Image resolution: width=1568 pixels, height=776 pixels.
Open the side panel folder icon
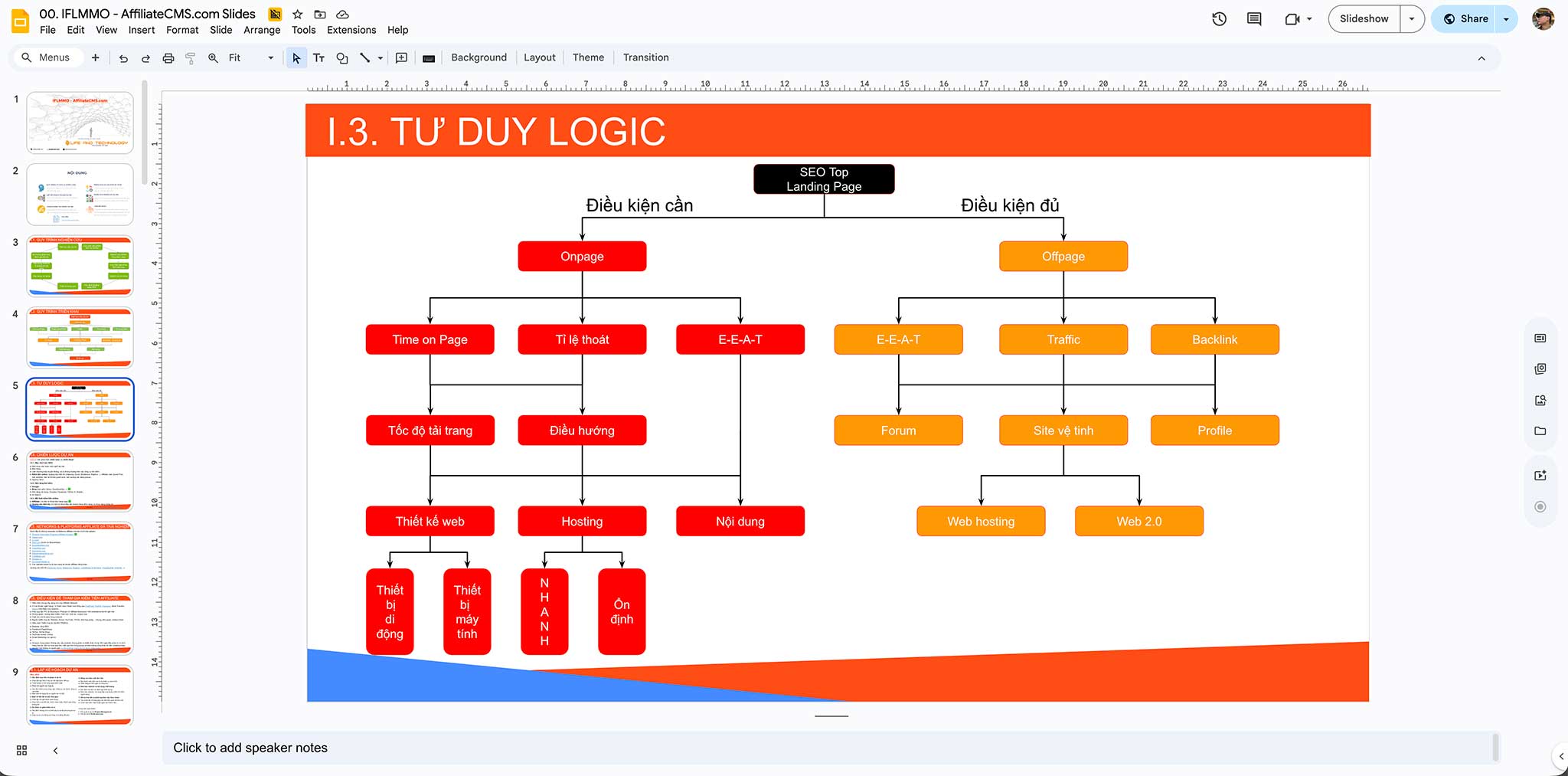click(1540, 431)
